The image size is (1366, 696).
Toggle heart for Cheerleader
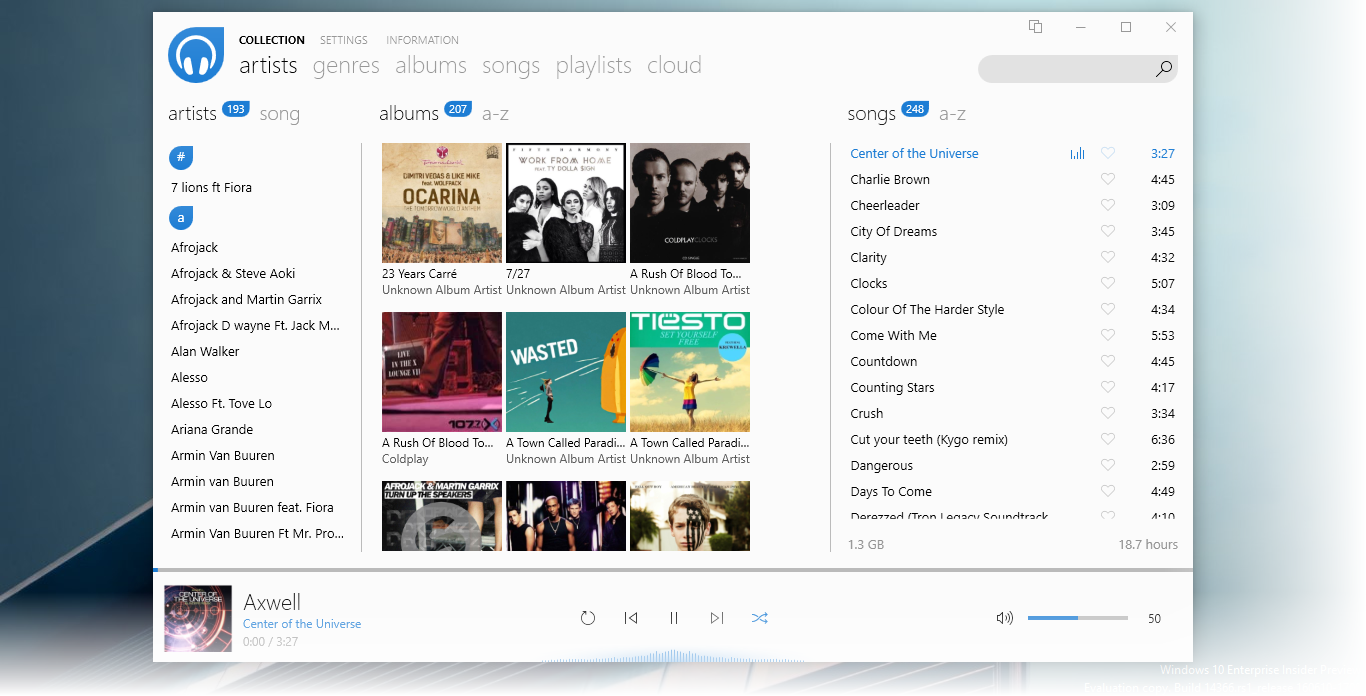(1107, 205)
